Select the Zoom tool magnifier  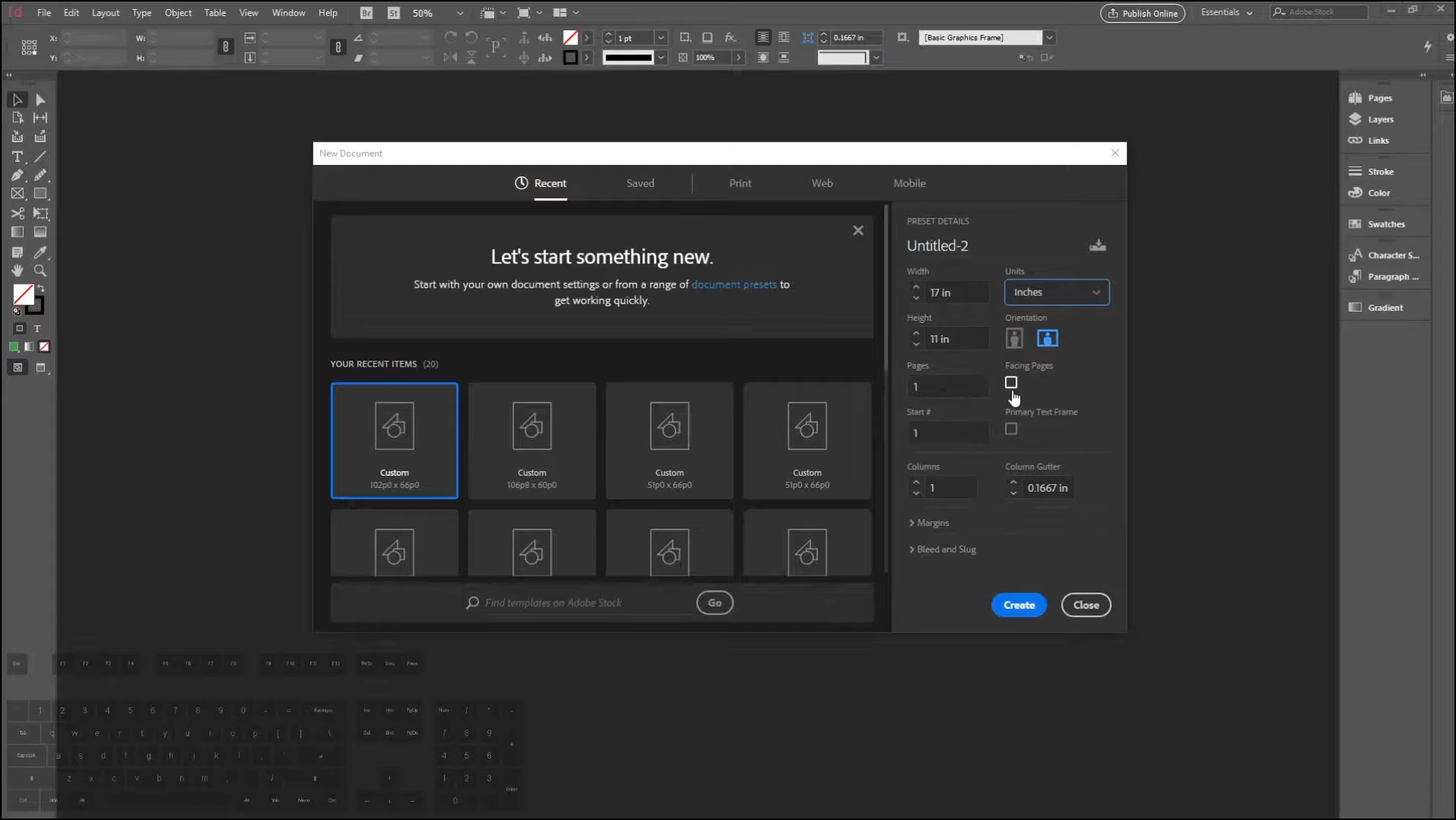(40, 271)
